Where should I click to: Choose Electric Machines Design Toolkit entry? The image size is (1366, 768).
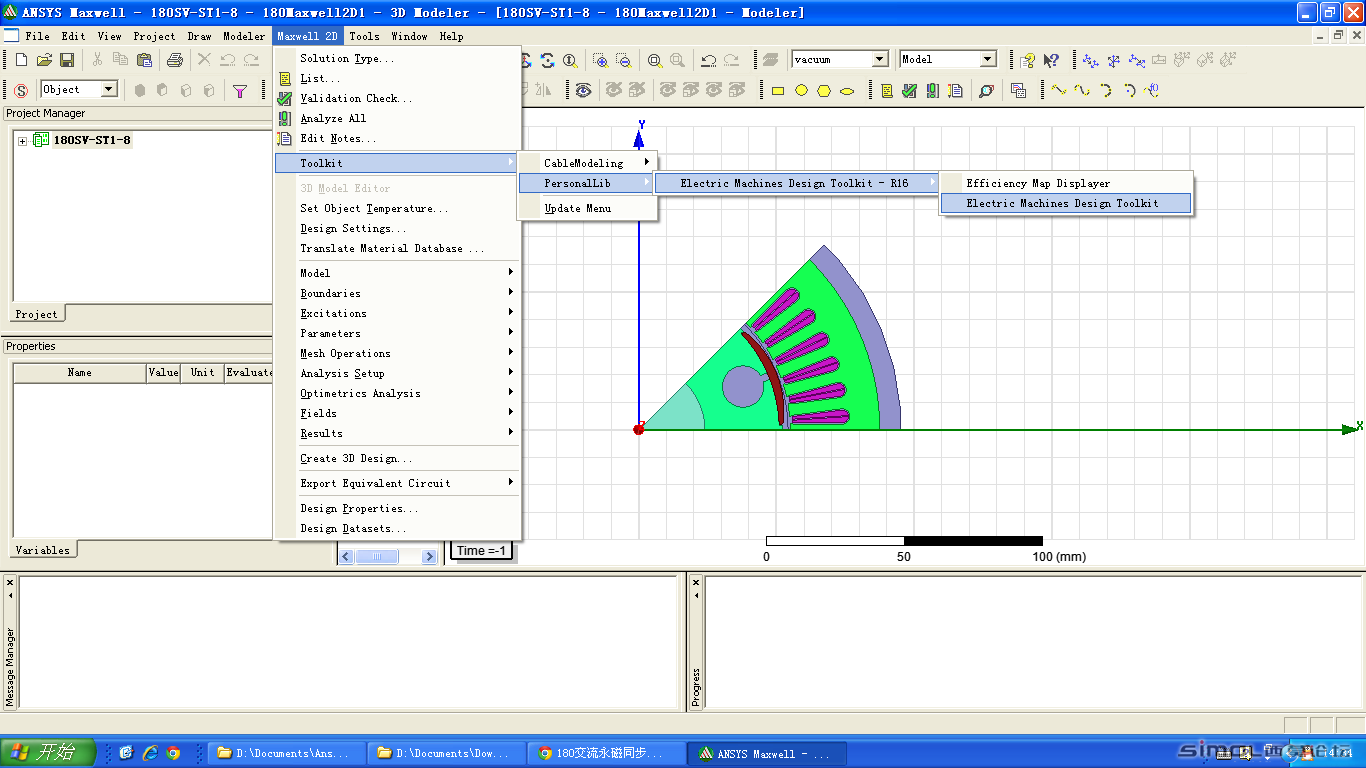pyautogui.click(x=1066, y=203)
